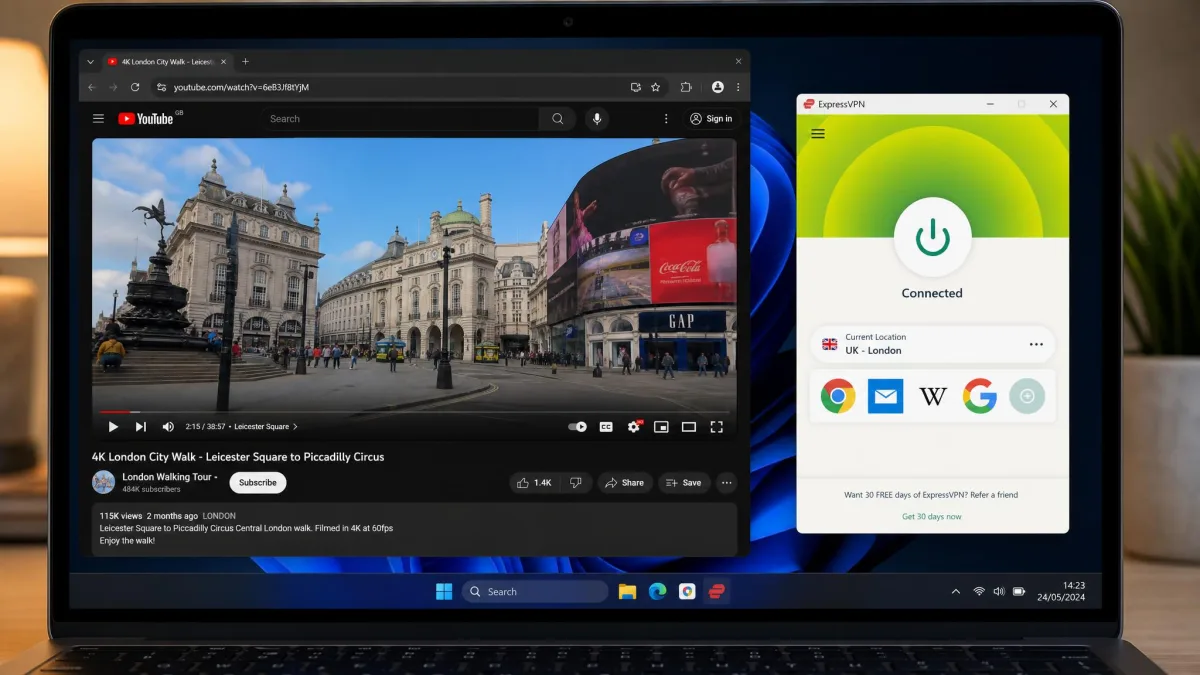Screen dimensions: 1200x675
Task: Play the video
Action: coord(113,427)
